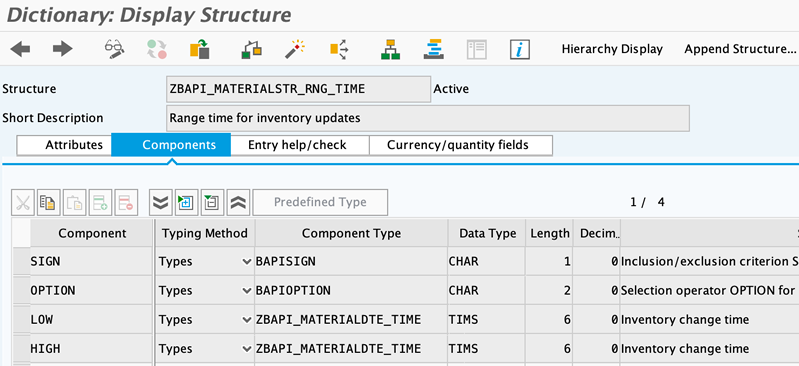
Task: Click the LOW component cell
Action: [x=91, y=320]
